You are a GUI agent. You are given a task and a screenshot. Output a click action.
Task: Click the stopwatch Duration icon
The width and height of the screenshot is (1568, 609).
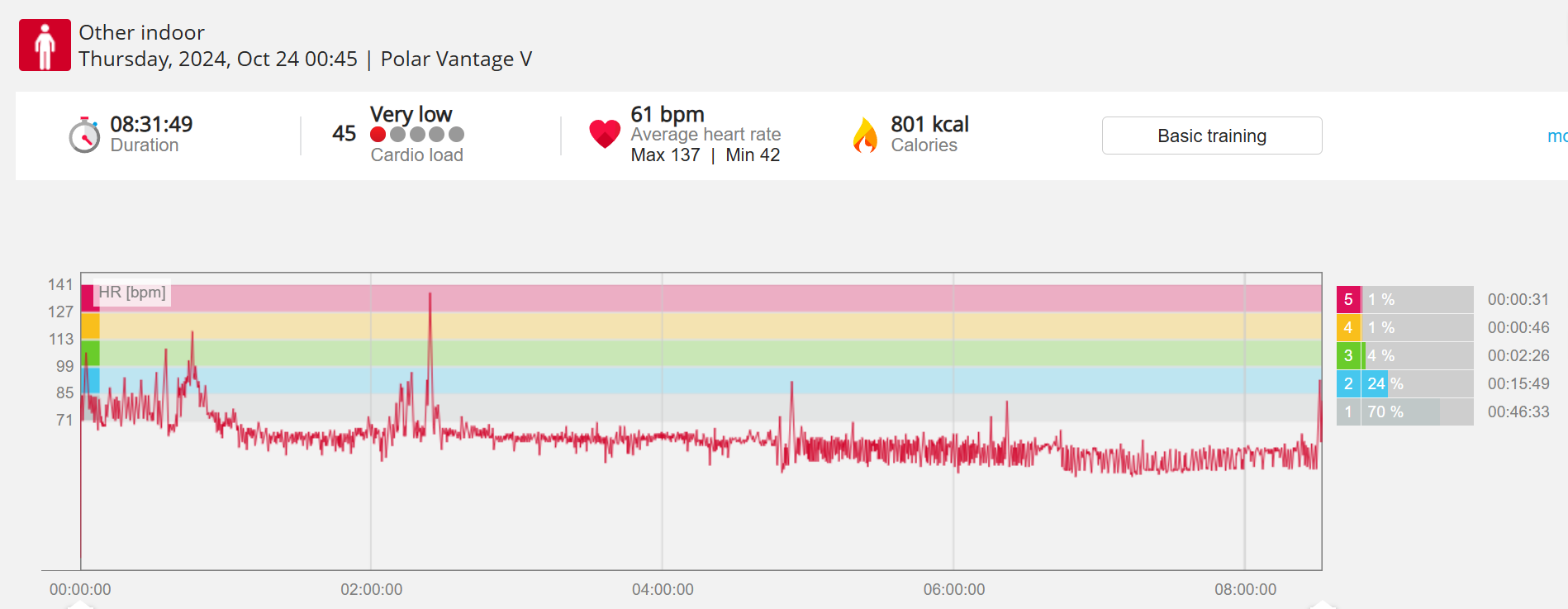(84, 136)
